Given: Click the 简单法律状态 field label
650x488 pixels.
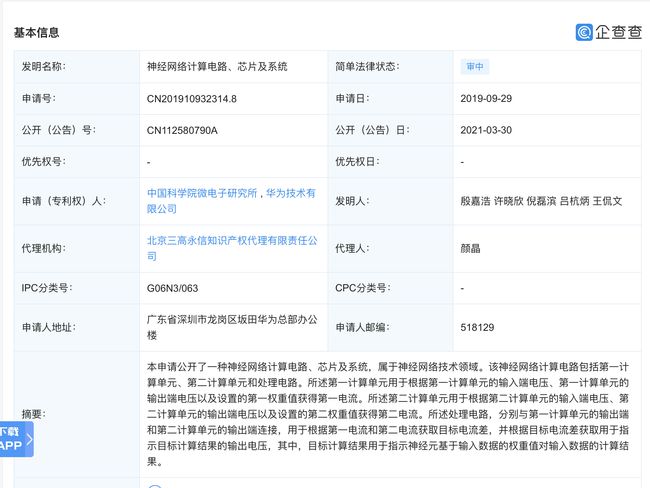Looking at the screenshot, I should [x=367, y=67].
